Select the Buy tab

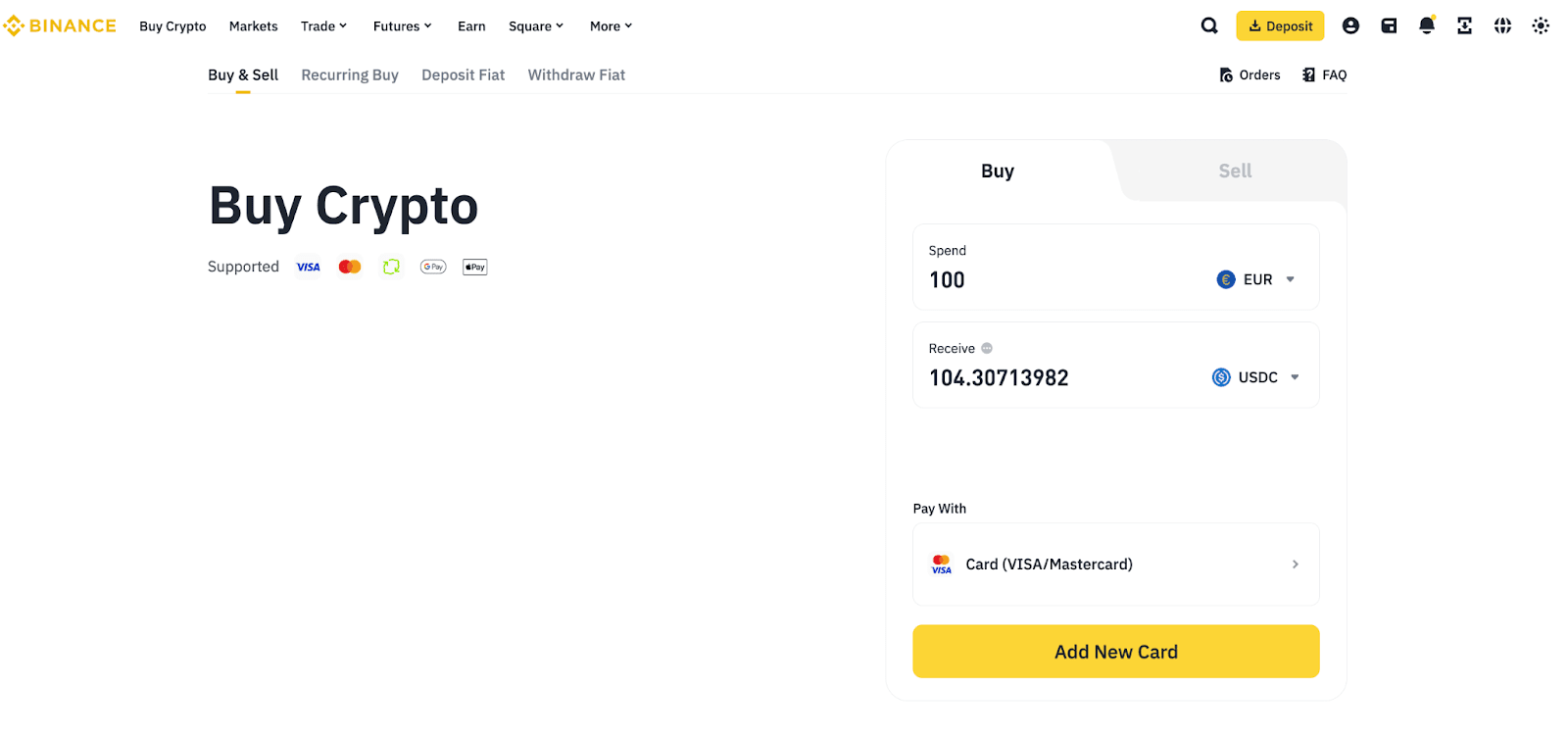click(998, 171)
